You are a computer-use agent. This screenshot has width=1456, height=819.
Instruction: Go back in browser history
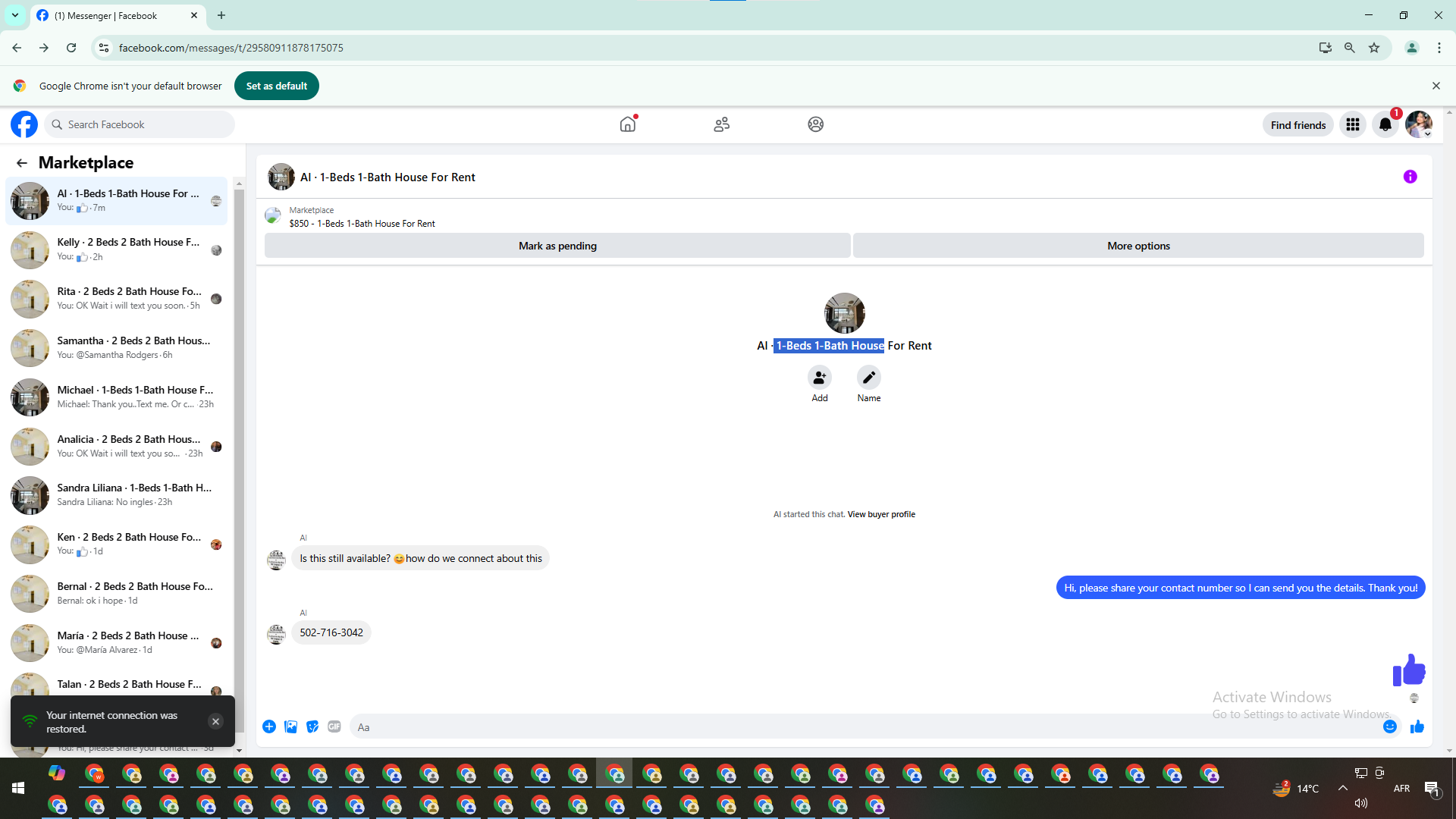(x=17, y=48)
